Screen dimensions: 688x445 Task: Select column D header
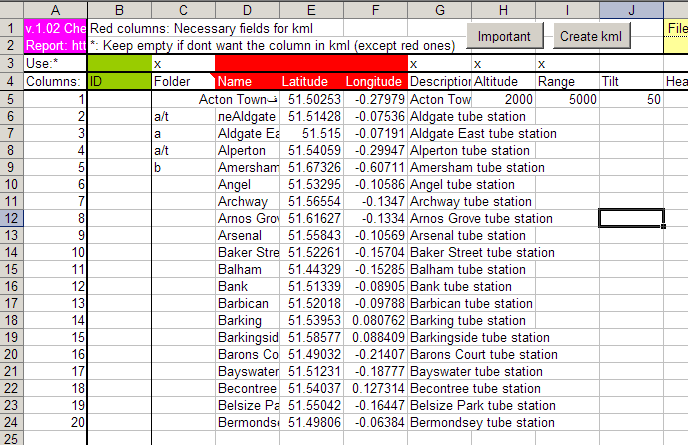(247, 10)
